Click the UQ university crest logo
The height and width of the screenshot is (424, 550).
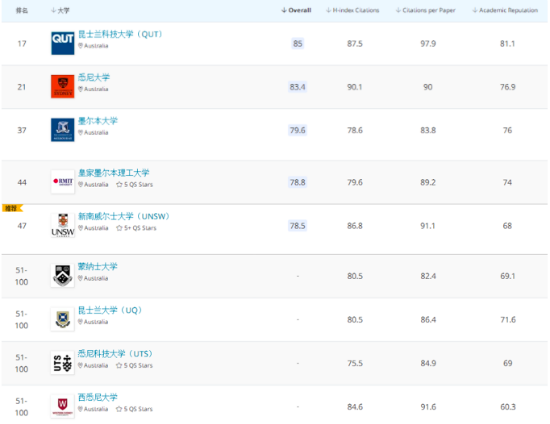(62, 319)
